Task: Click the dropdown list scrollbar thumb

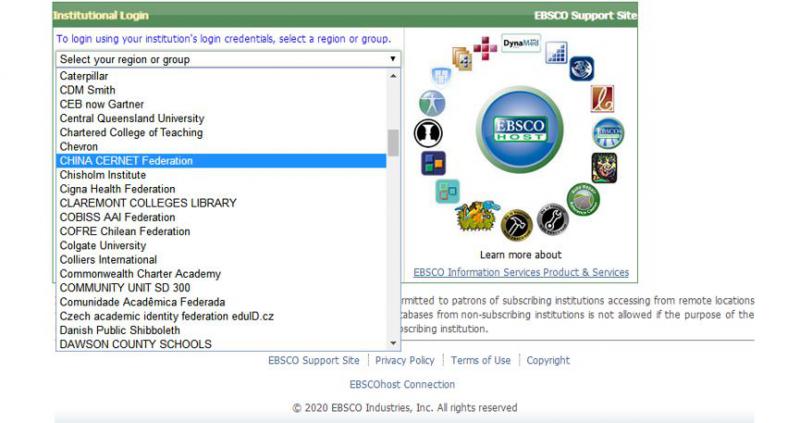Action: point(393,142)
